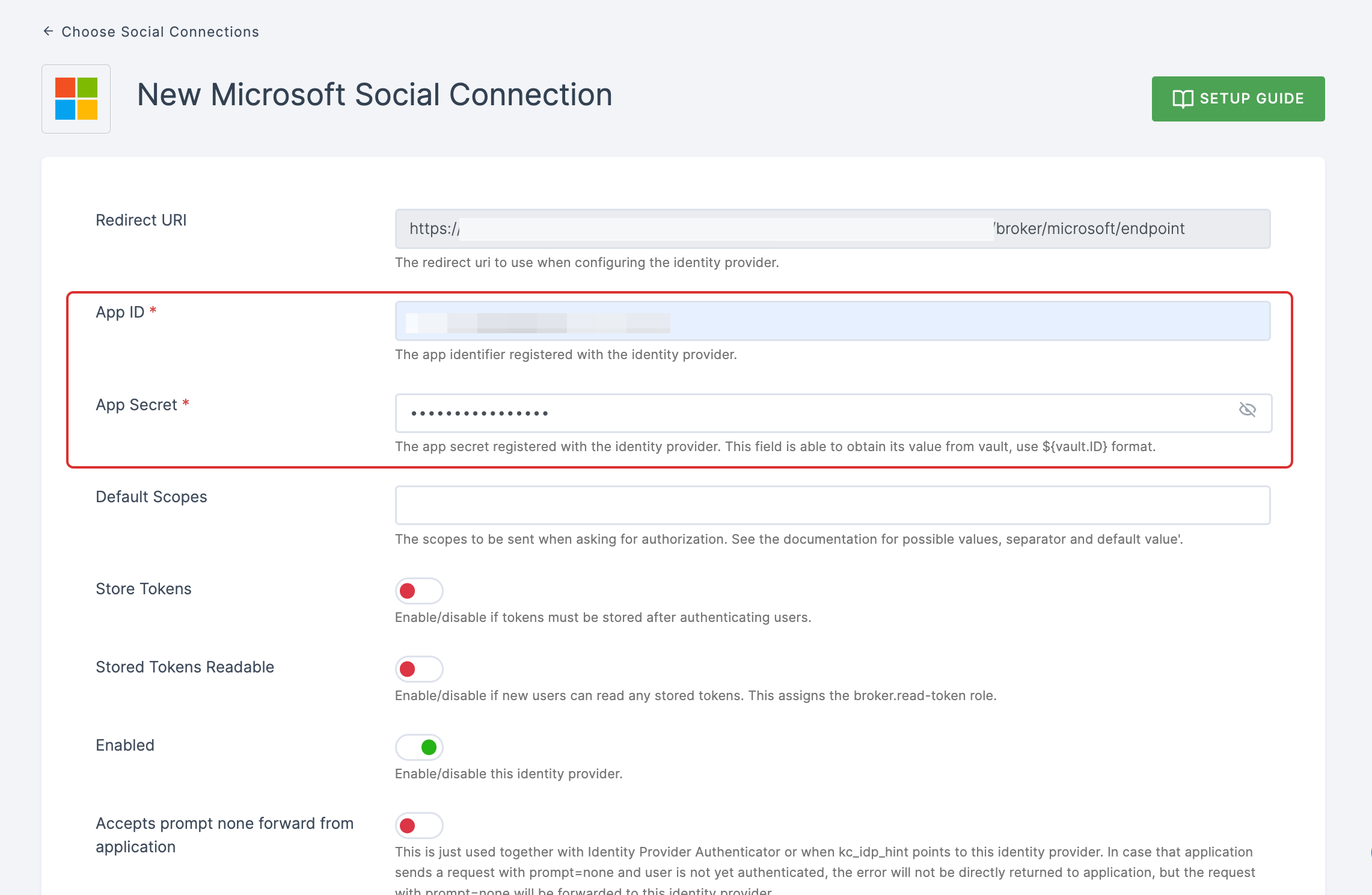Click 'The app identifier registered' help text

click(x=566, y=354)
